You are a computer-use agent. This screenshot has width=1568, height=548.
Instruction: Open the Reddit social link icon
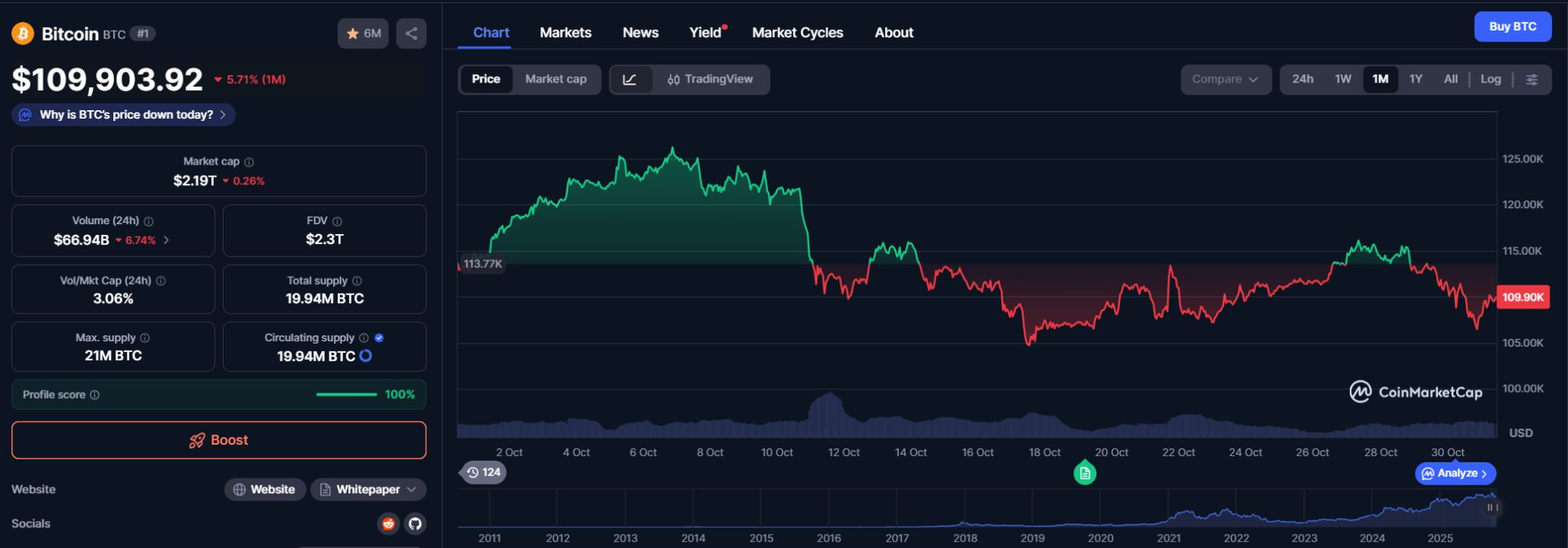pyautogui.click(x=388, y=524)
